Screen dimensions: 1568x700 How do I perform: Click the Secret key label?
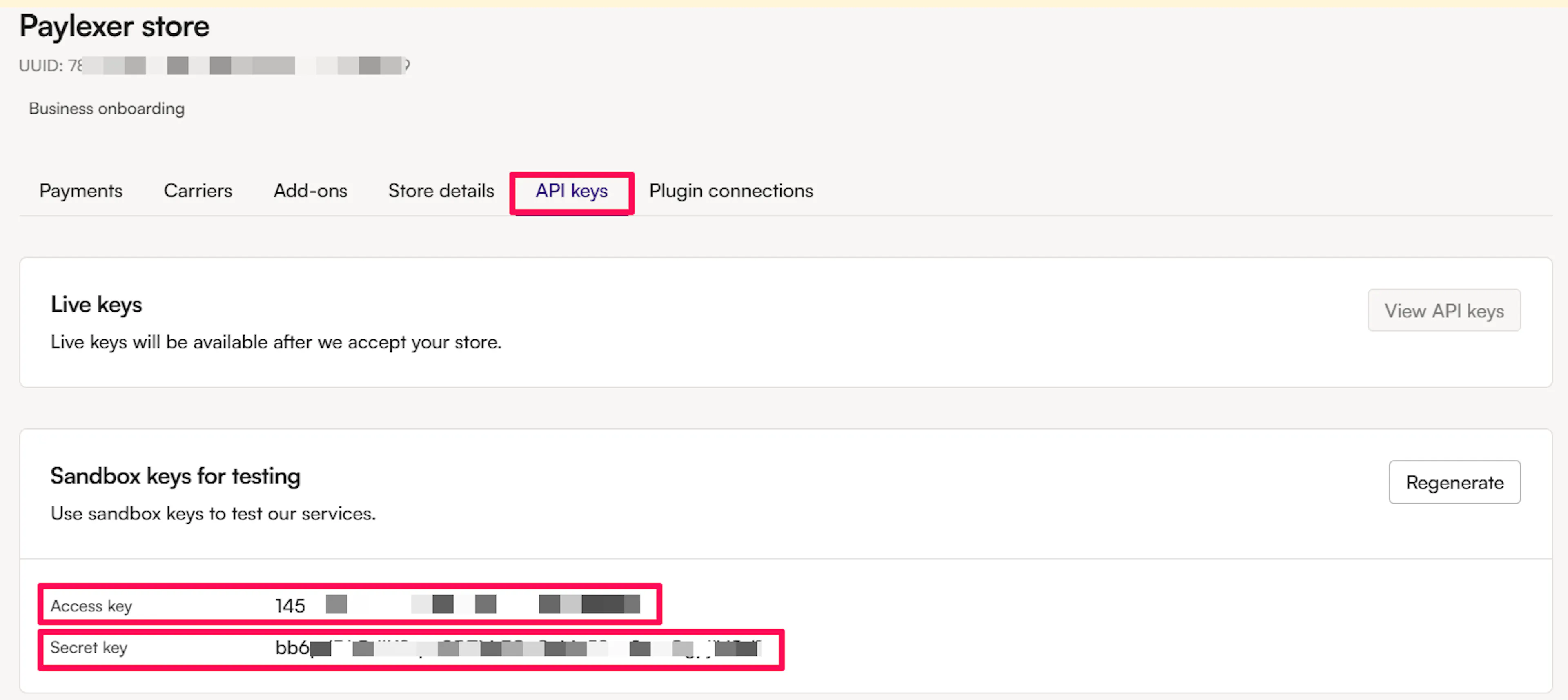click(89, 648)
